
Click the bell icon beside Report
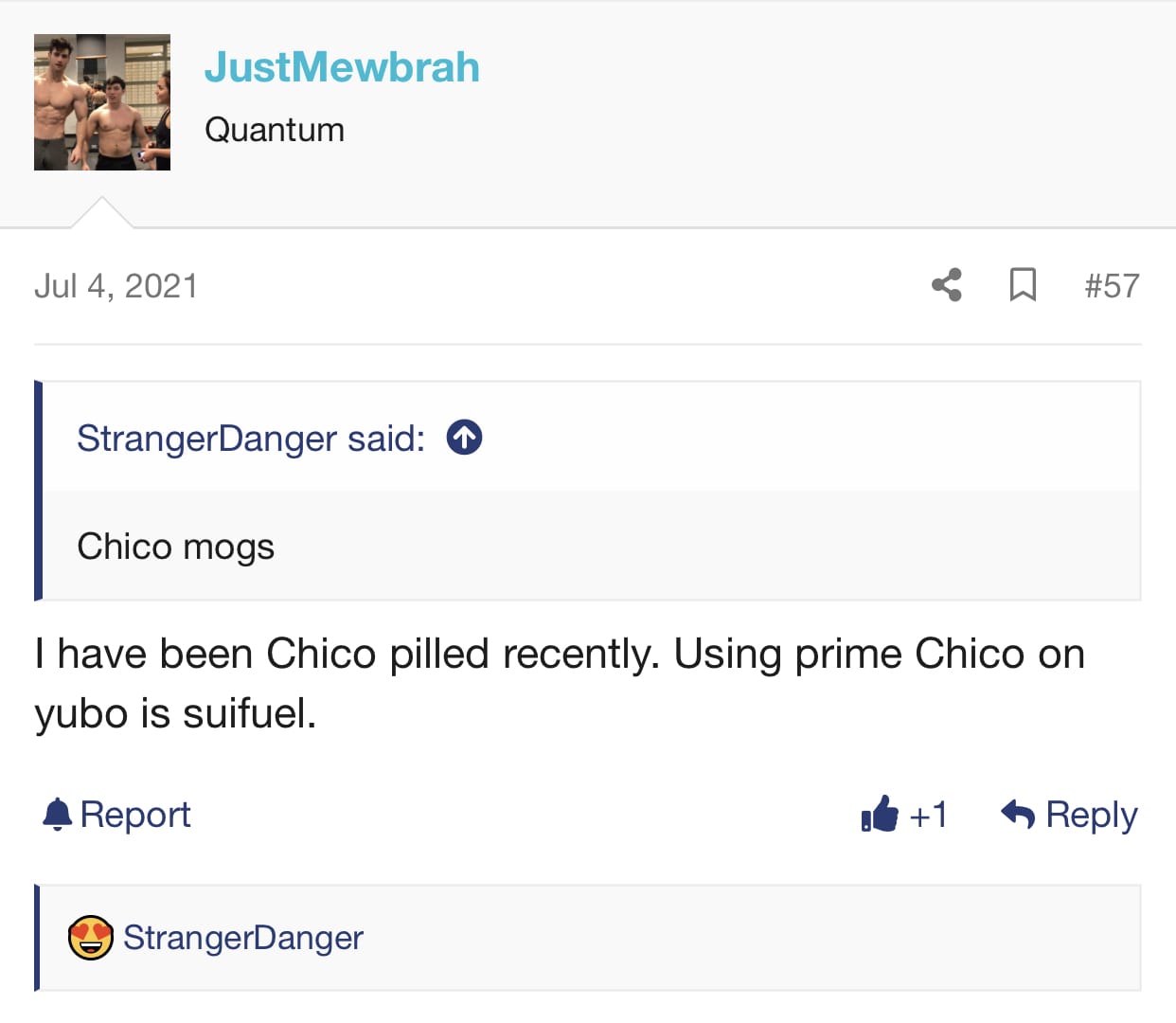(x=58, y=815)
